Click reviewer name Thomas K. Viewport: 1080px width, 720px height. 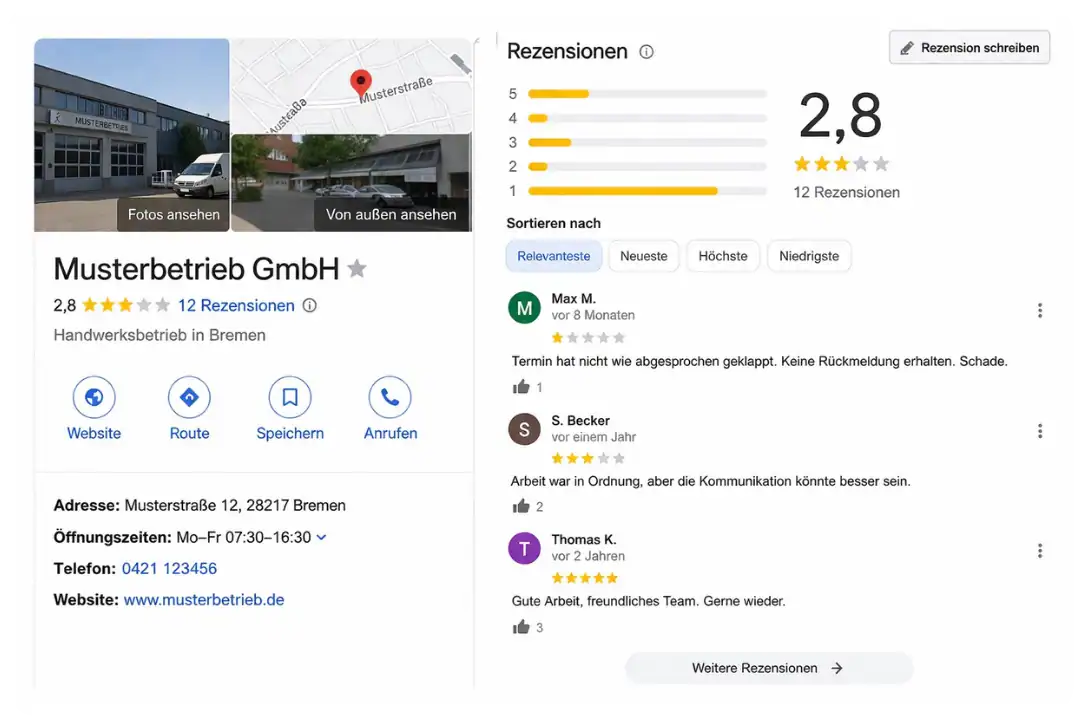[583, 539]
